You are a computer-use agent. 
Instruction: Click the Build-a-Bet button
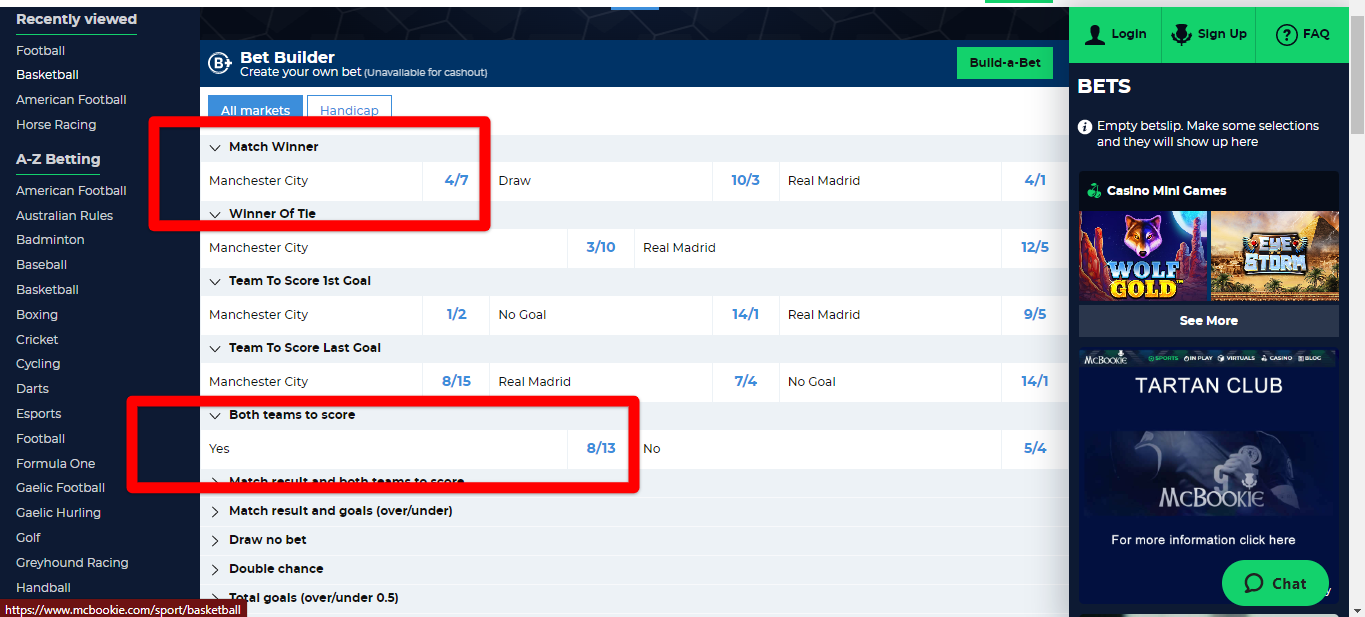(x=1005, y=63)
